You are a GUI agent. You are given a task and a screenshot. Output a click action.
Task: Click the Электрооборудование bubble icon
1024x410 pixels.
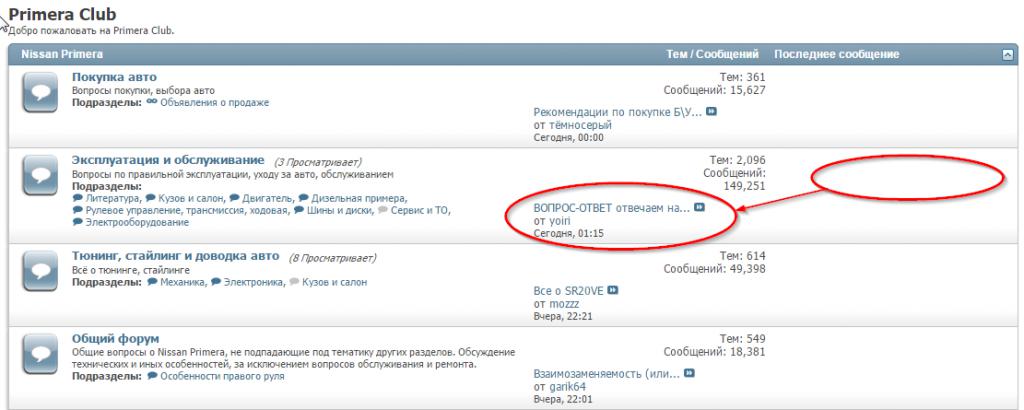click(x=78, y=223)
